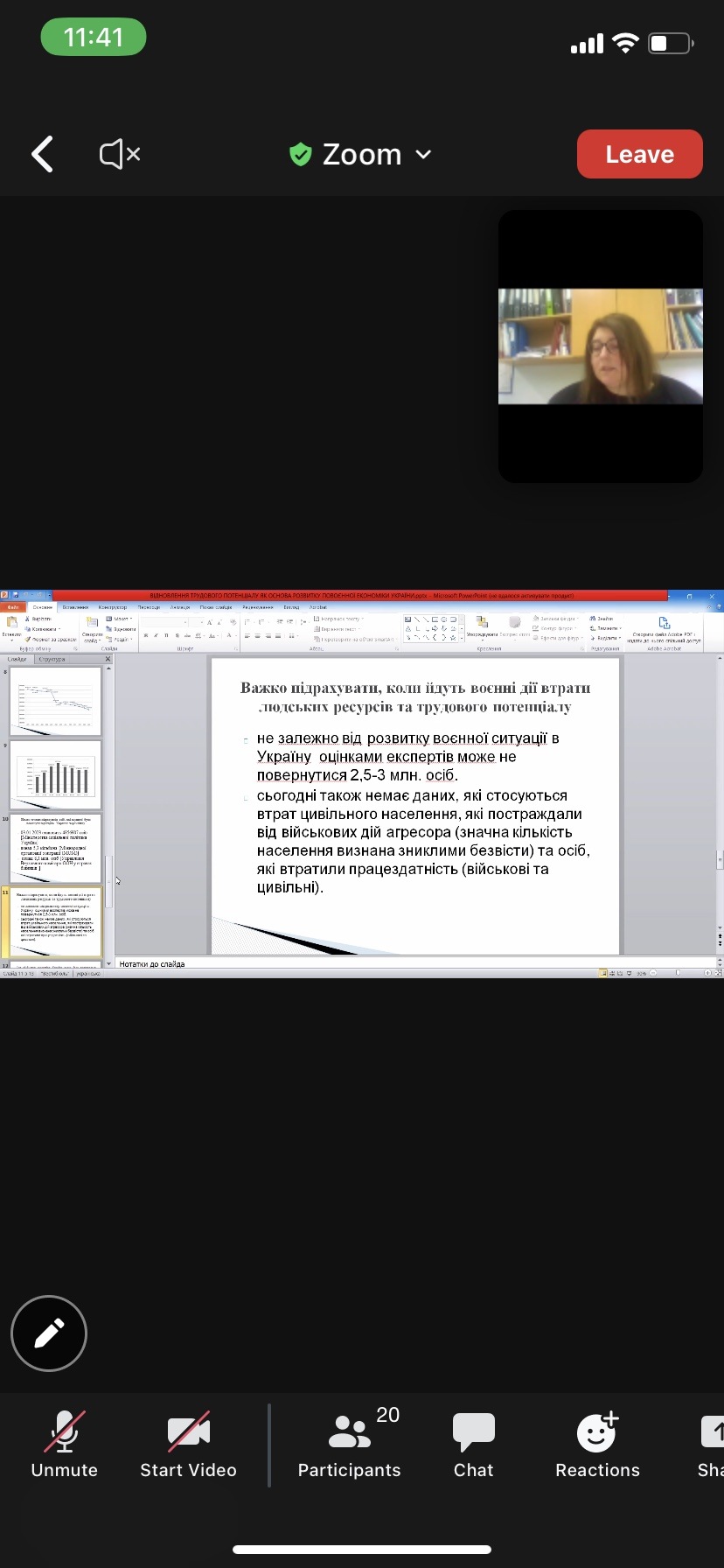
Task: Open the Chat panel
Action: point(473,1444)
